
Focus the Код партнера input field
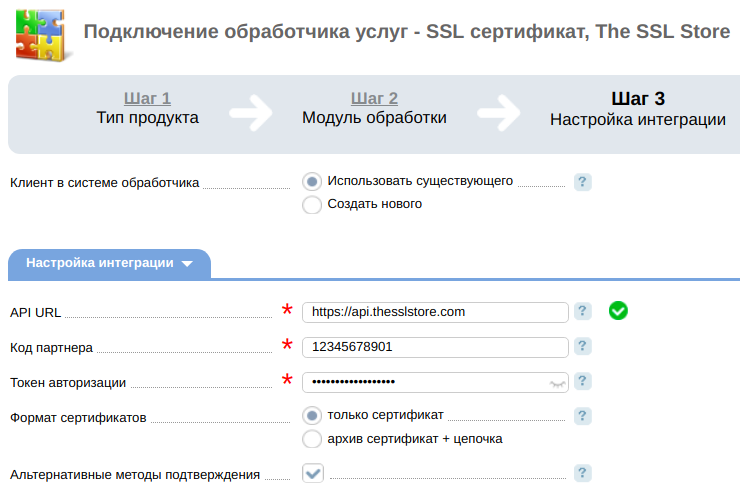coord(435,347)
